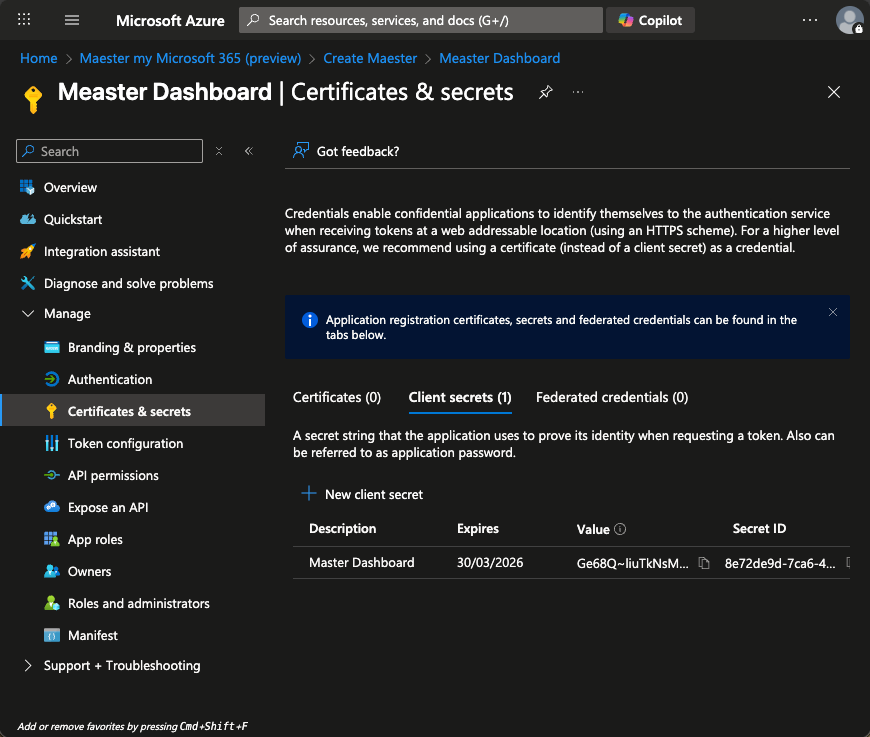The image size is (870, 737).
Task: Open API permissions in the sidebar
Action: pos(113,476)
